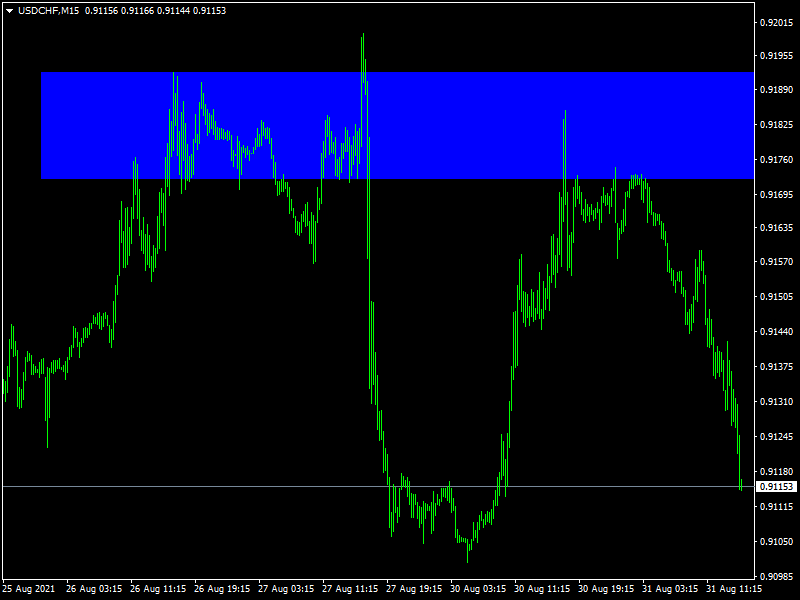Click the 27 Aug 03:15 time label
Image resolution: width=800 pixels, height=600 pixels.
pyautogui.click(x=286, y=589)
